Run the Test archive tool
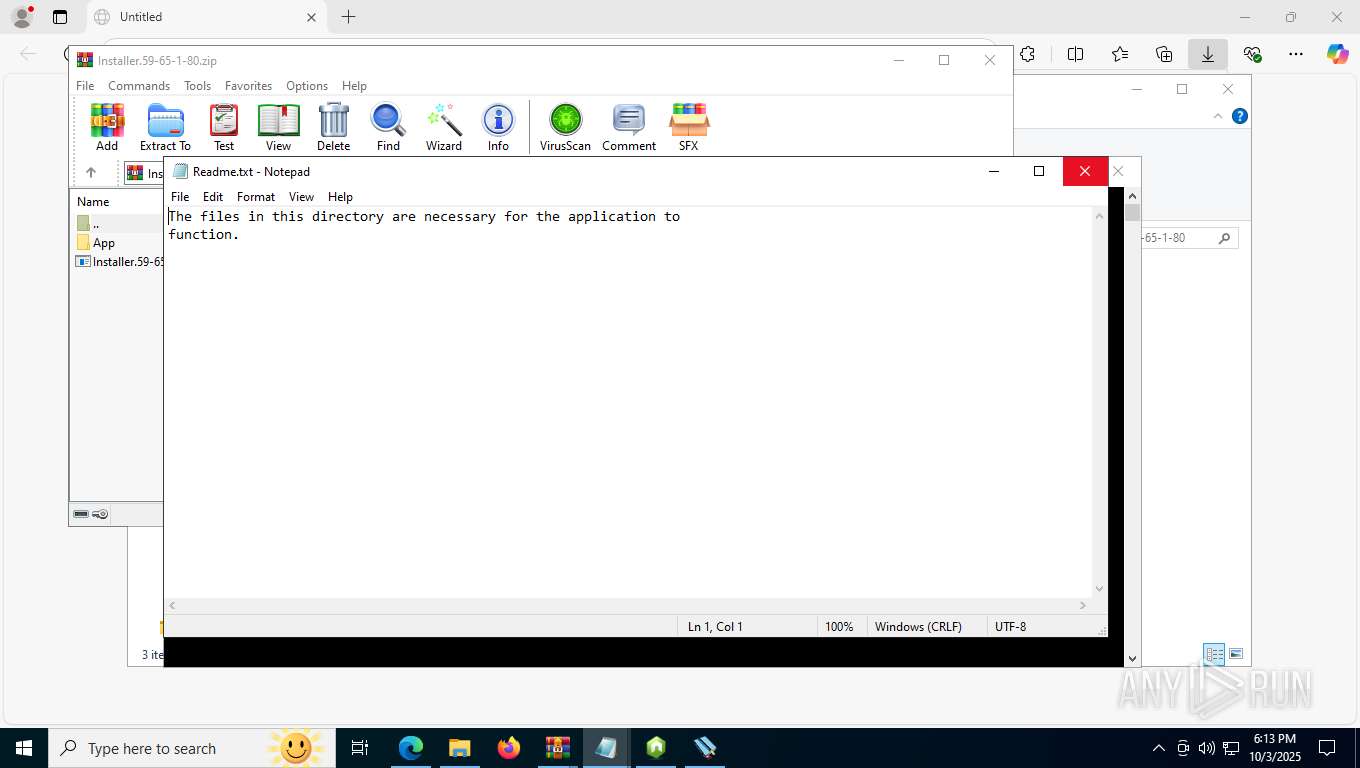 [224, 127]
